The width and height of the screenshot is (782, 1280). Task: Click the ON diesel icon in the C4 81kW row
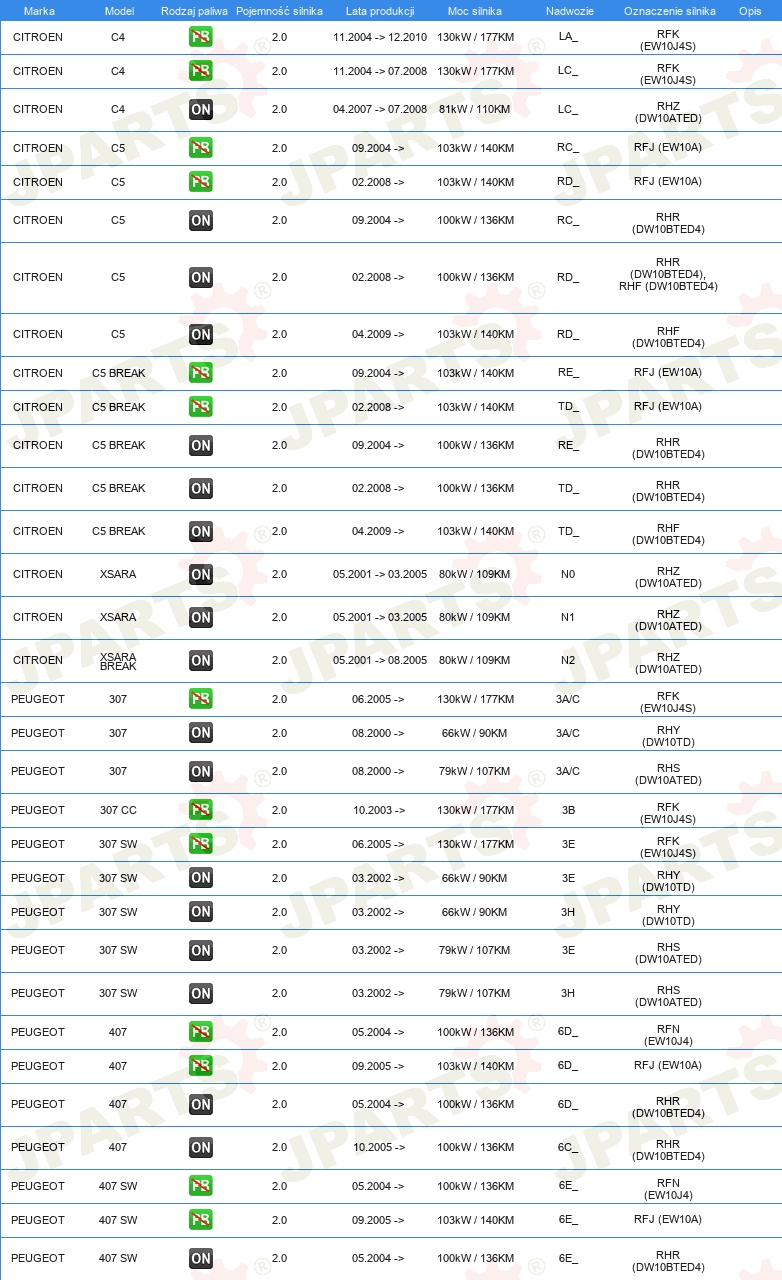(200, 109)
